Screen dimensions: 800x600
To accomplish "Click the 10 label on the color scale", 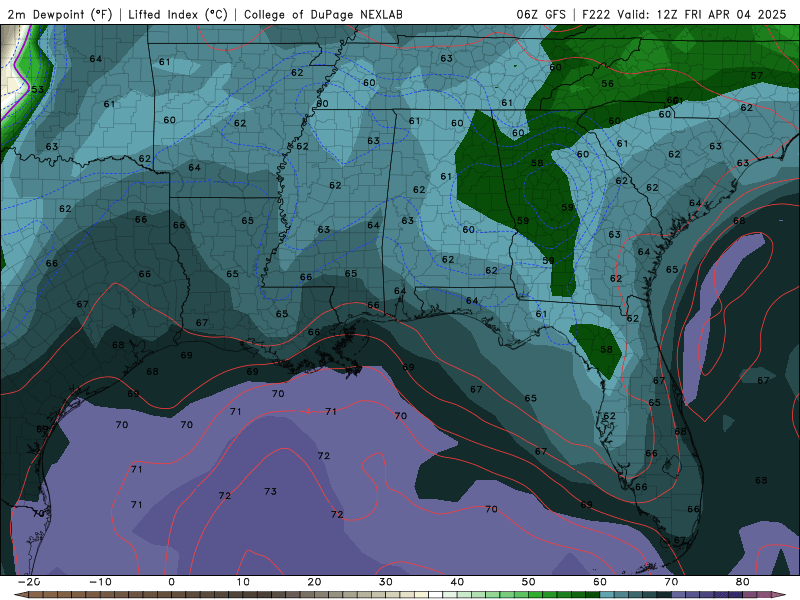I will click(243, 582).
